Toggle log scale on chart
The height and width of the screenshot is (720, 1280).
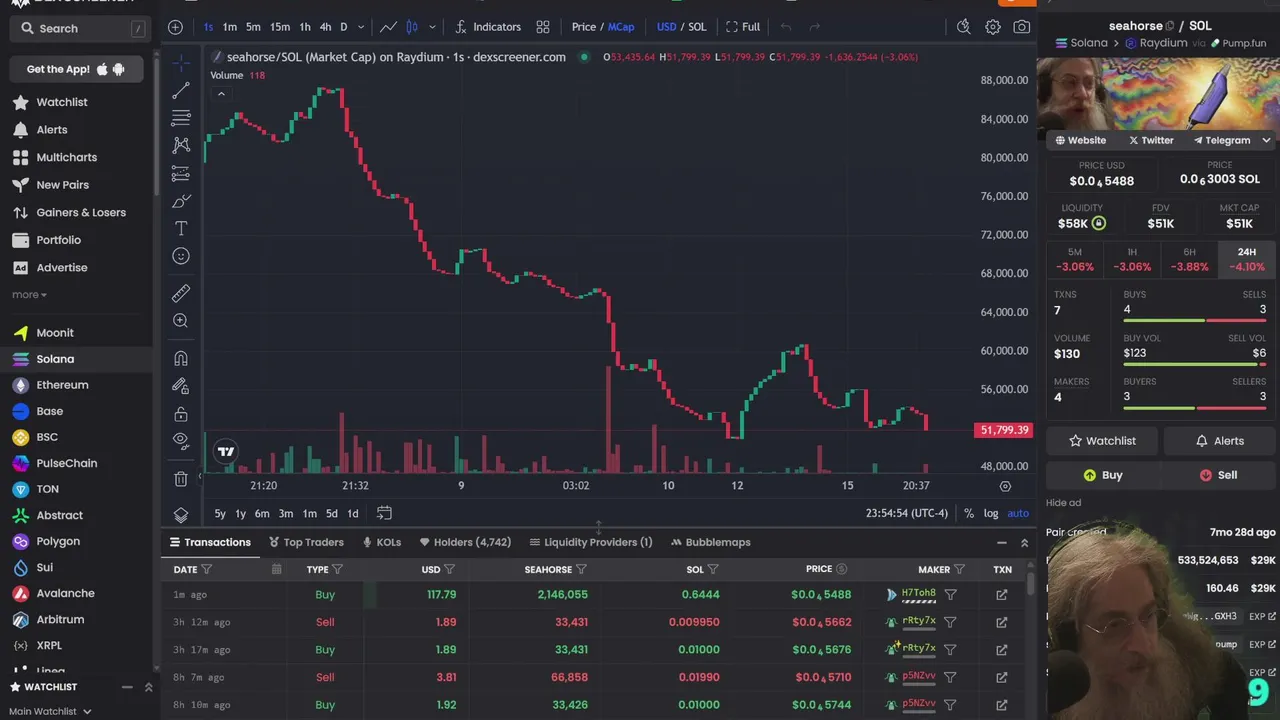[x=991, y=513]
